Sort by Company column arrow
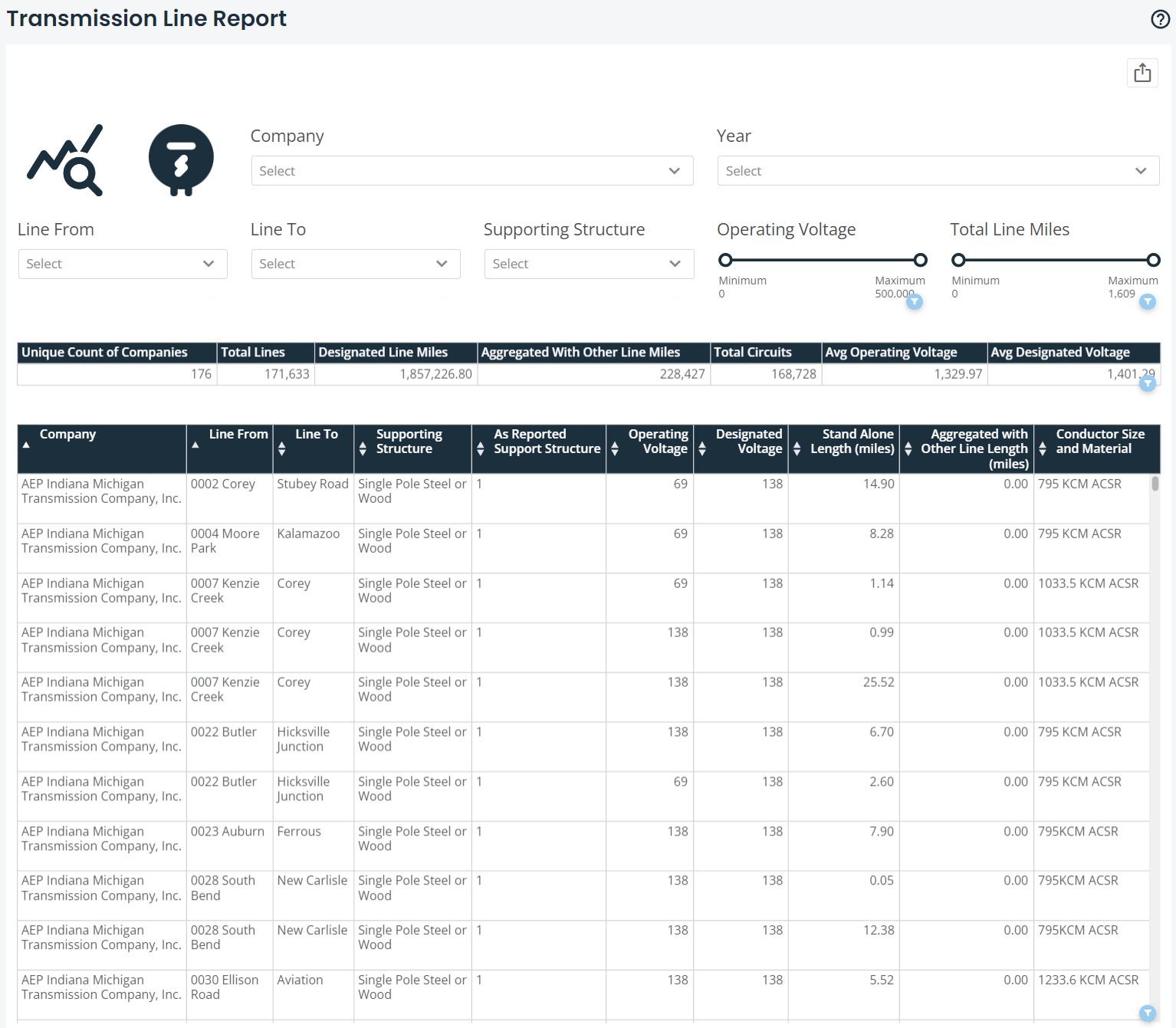 coord(26,445)
